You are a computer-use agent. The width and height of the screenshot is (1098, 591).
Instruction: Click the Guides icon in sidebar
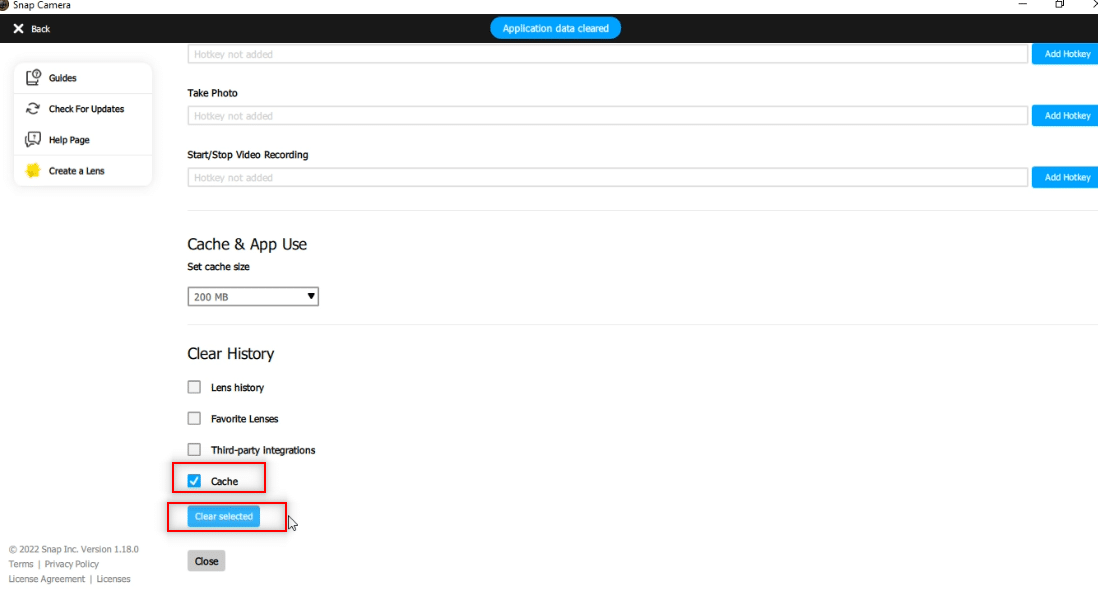(33, 78)
